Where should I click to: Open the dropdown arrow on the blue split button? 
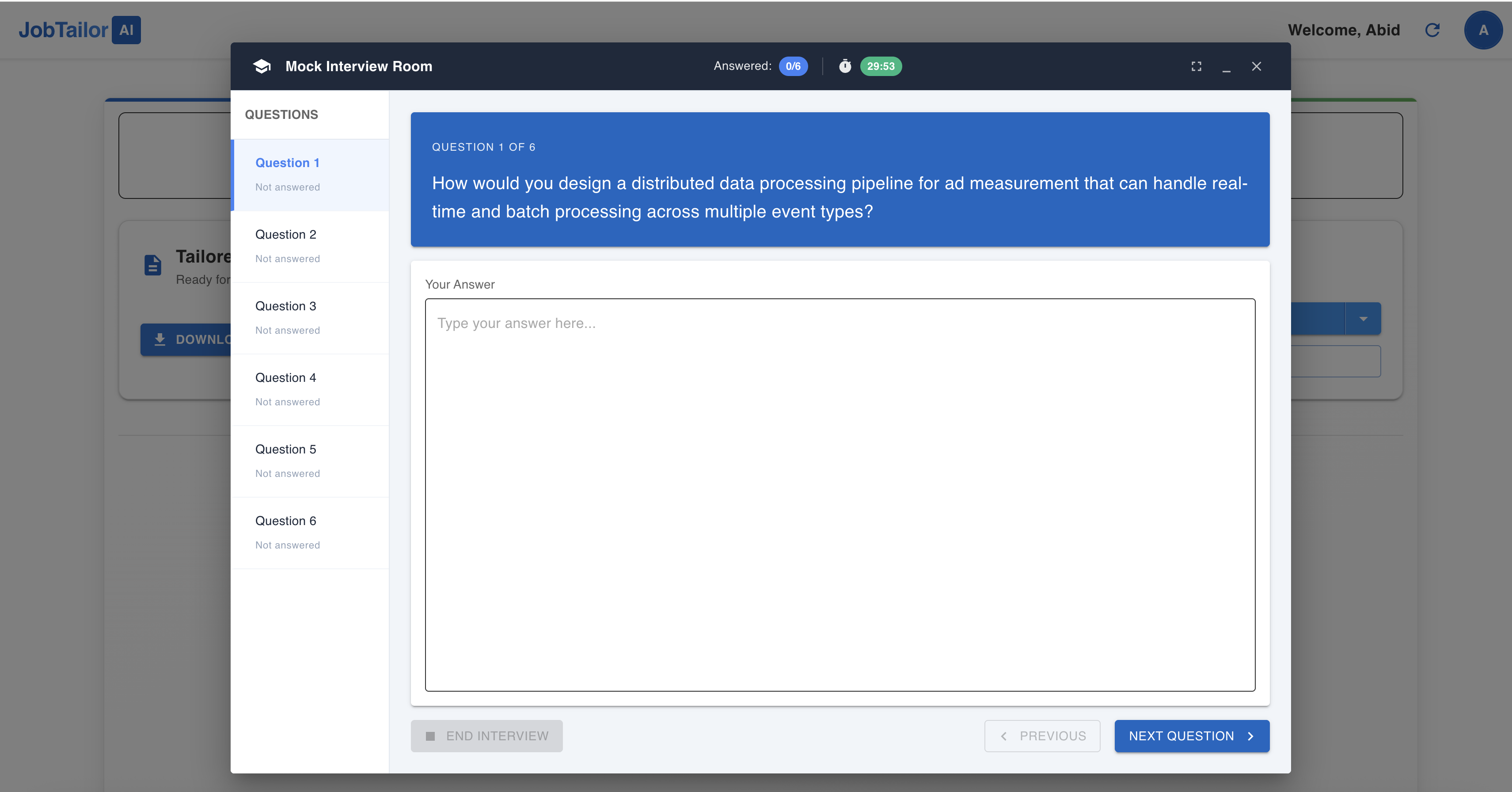click(x=1364, y=318)
